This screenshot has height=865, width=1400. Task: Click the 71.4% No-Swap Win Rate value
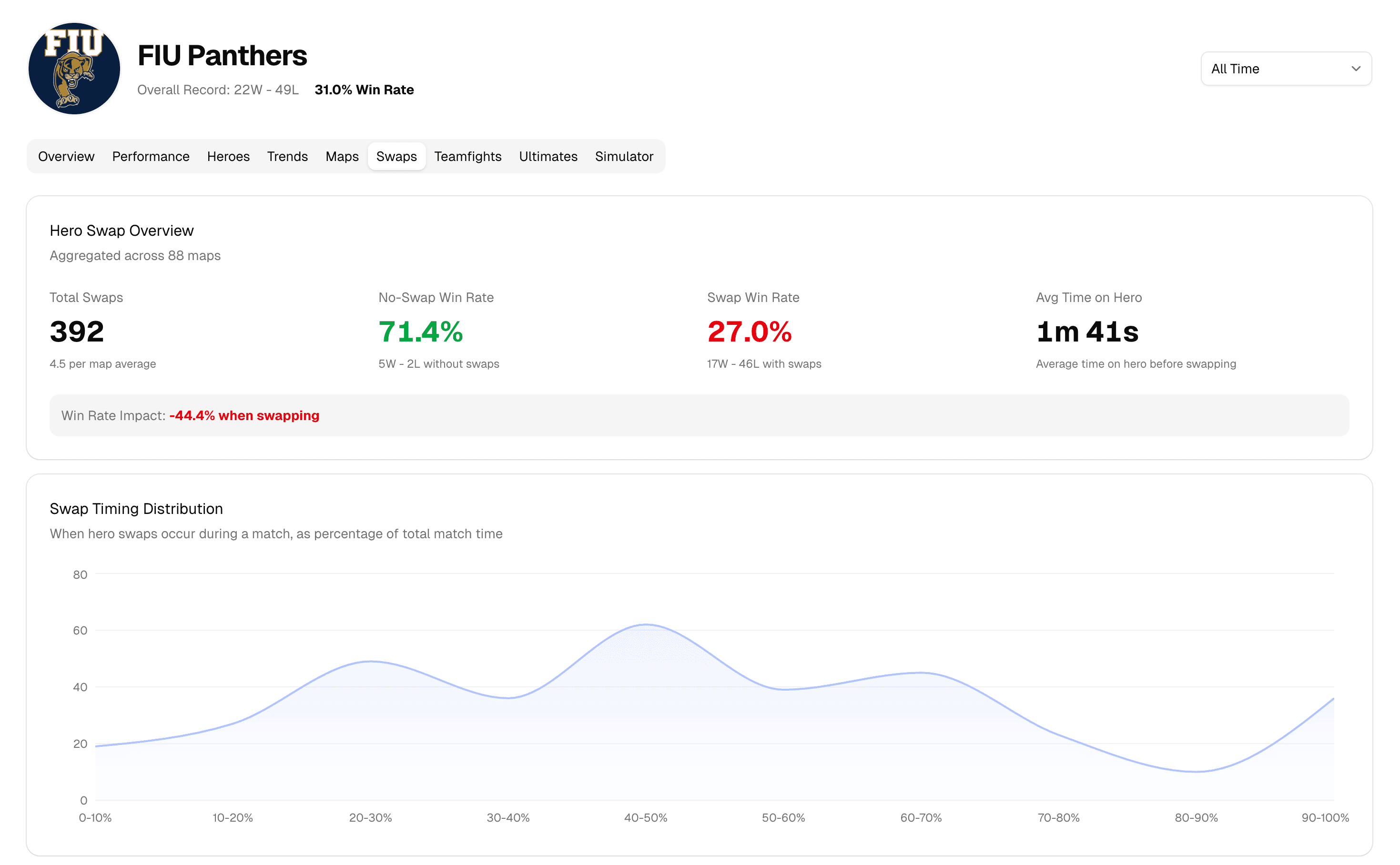[x=421, y=332]
